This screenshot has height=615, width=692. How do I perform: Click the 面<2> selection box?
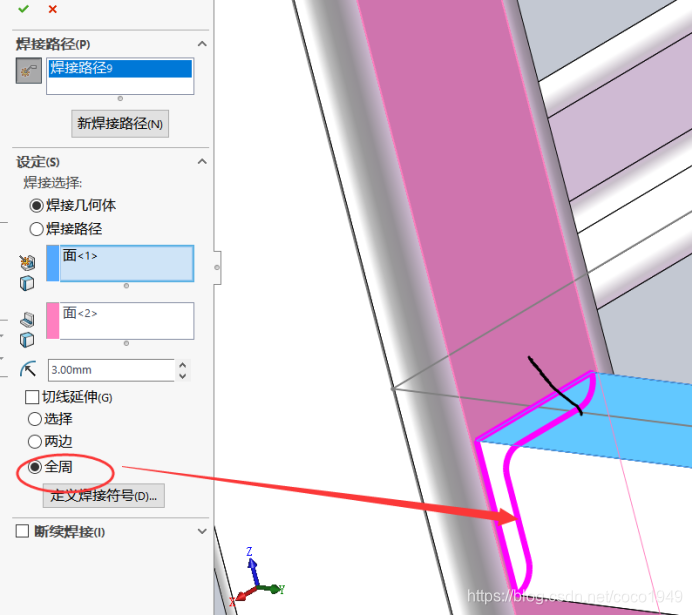tap(127, 321)
